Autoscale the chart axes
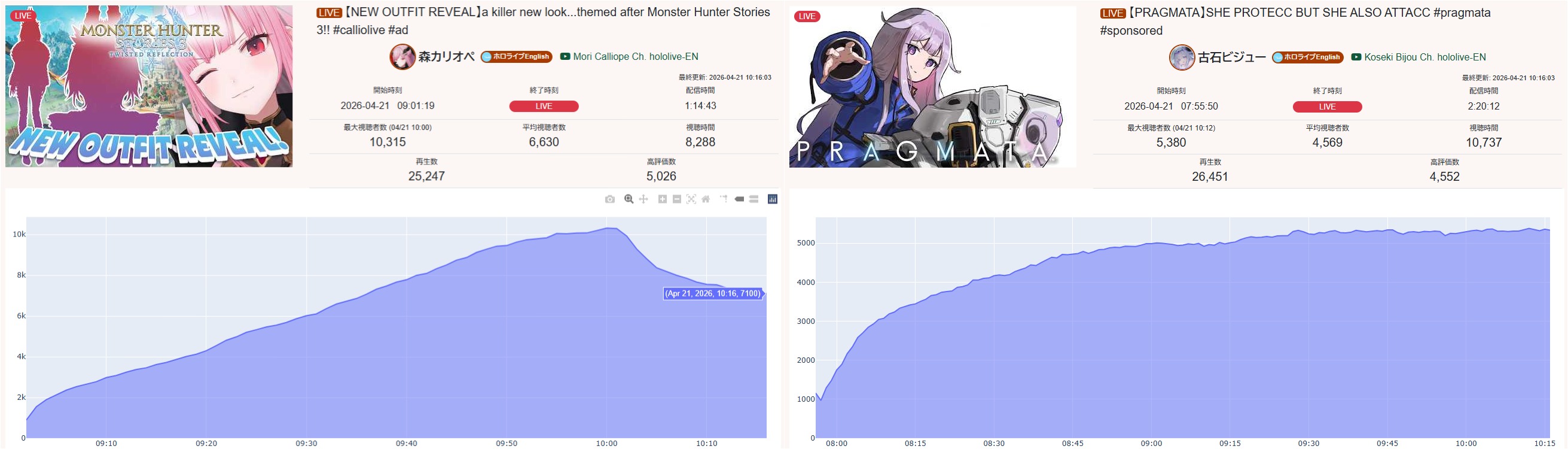 [x=691, y=199]
